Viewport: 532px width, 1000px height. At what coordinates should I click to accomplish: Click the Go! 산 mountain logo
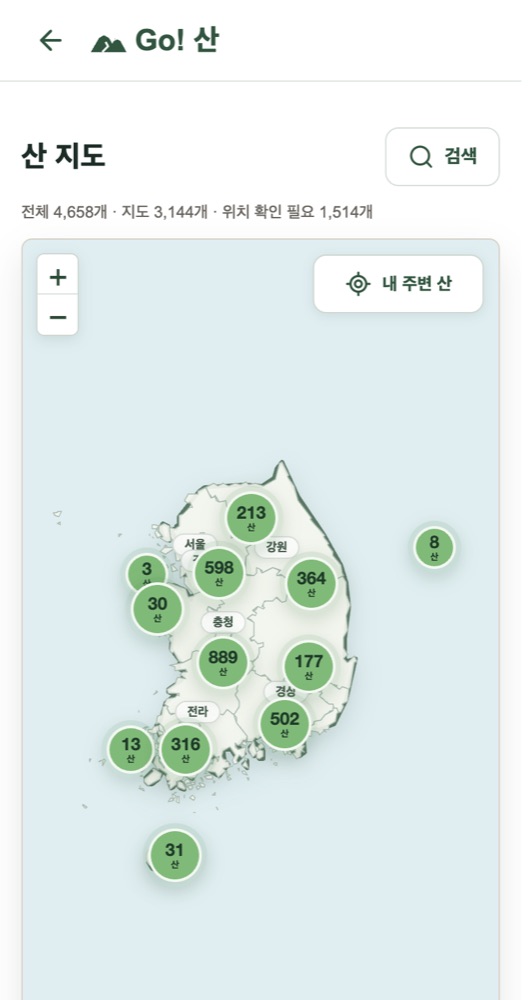tap(155, 41)
